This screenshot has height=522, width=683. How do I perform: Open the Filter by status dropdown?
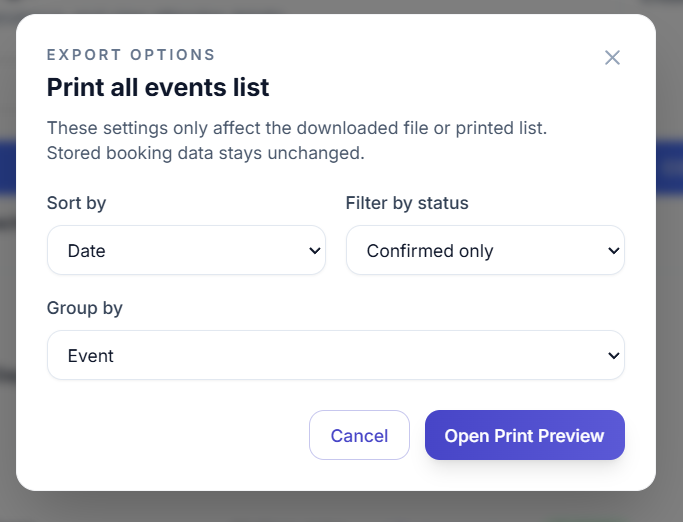pos(485,250)
